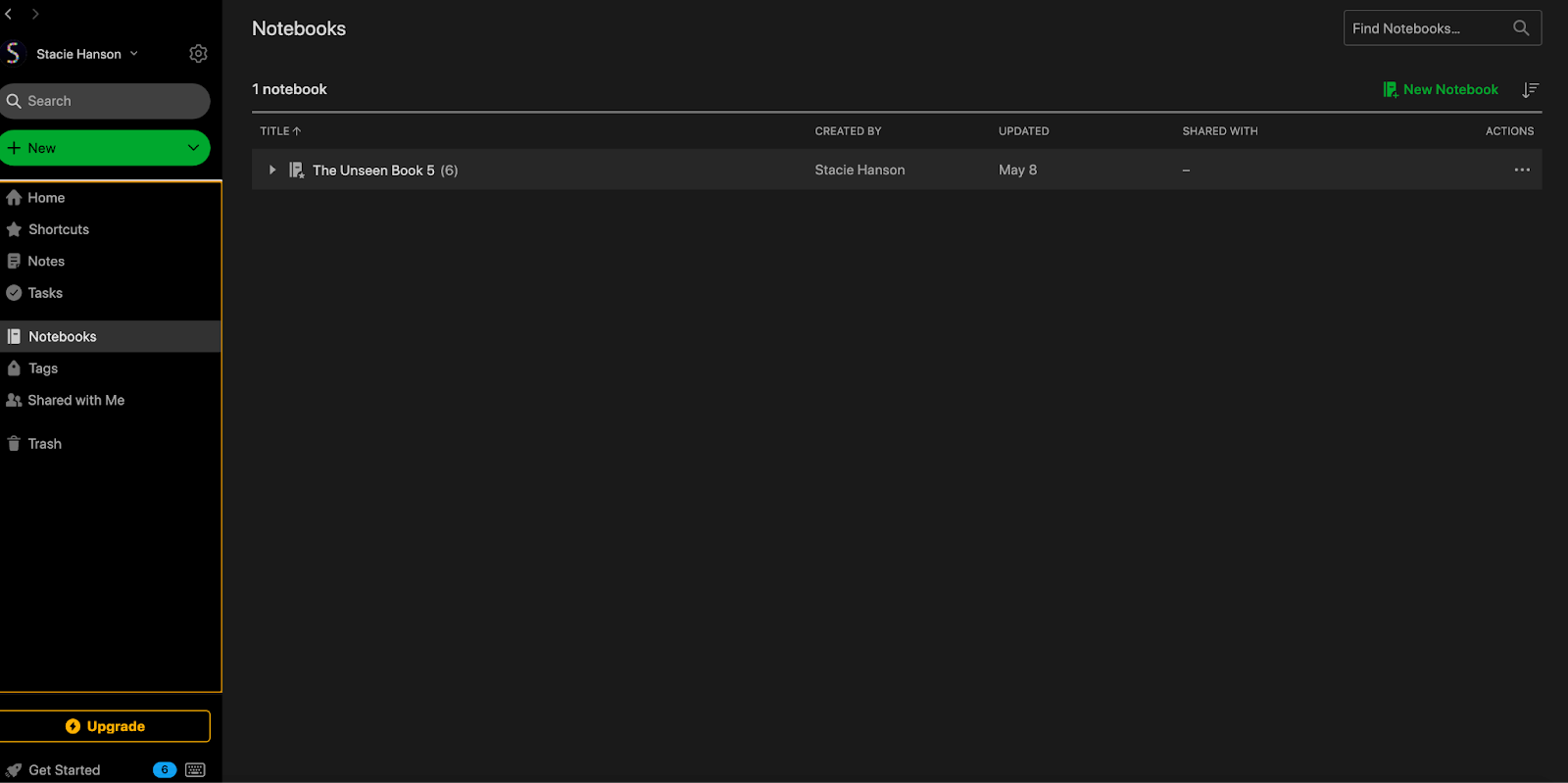Open Tags in the sidebar
1568x783 pixels.
point(111,368)
